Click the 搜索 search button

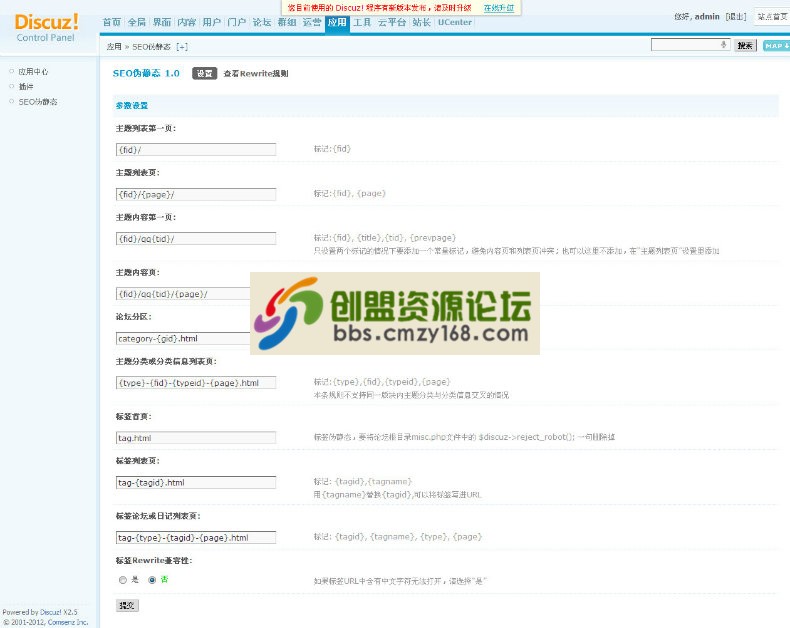745,45
